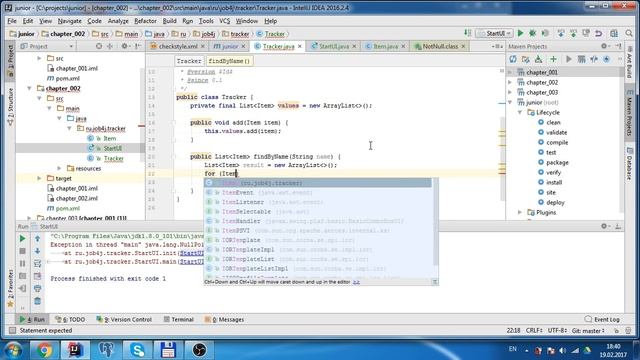Click VCS Update Project icon
640x360 pixels.
[561, 33]
